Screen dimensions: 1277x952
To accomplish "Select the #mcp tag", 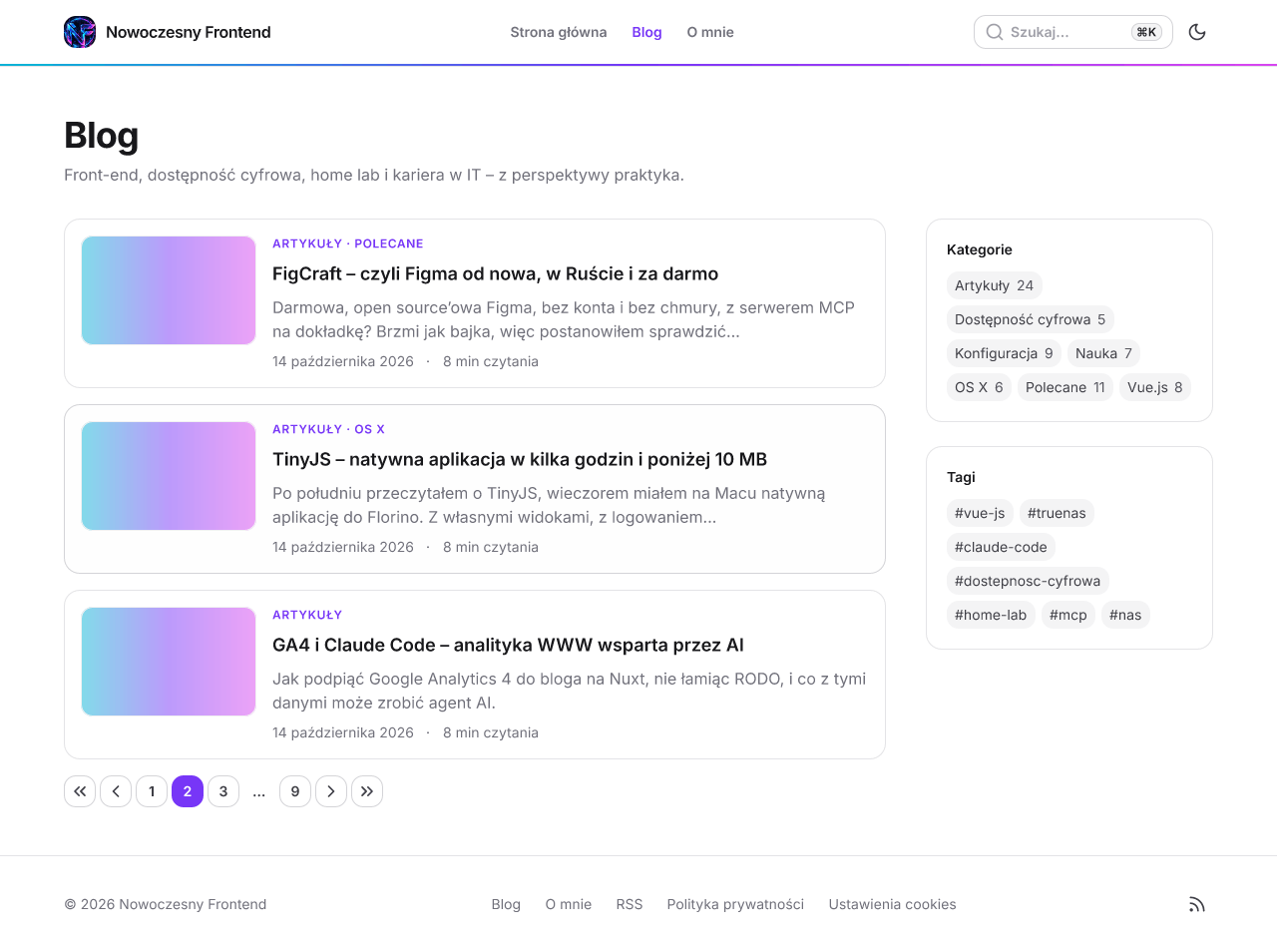I will click(1068, 615).
